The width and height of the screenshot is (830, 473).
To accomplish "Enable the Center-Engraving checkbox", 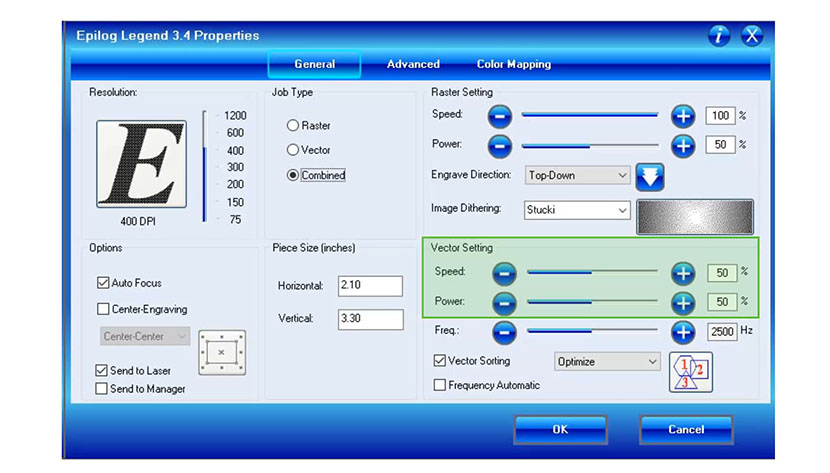I will [103, 309].
